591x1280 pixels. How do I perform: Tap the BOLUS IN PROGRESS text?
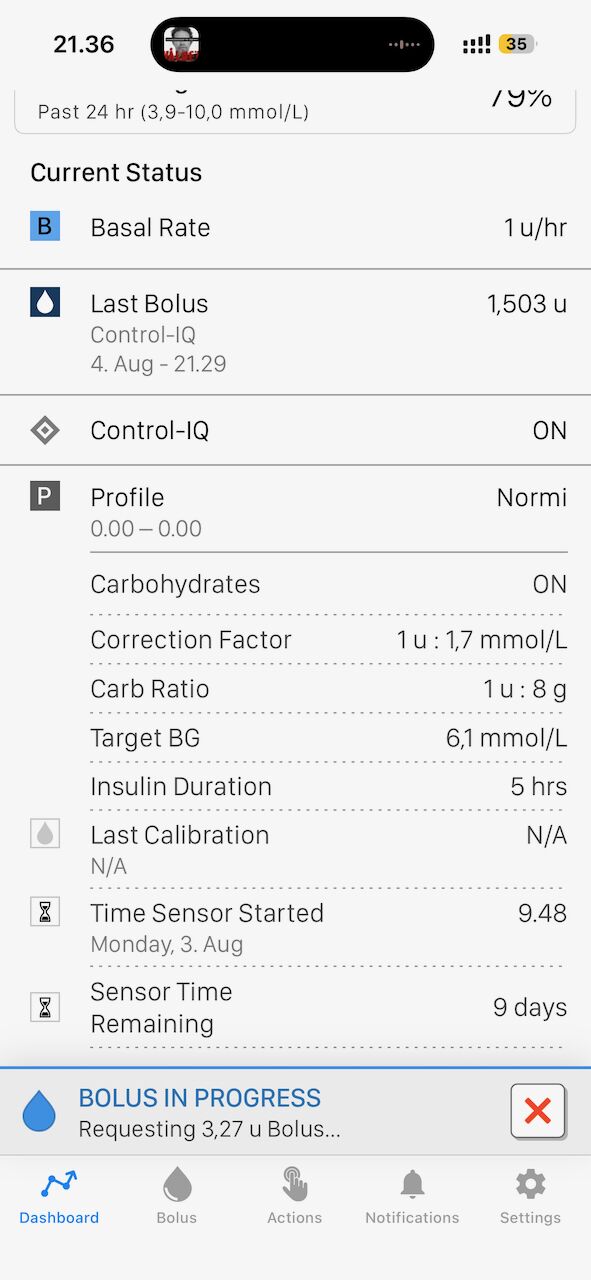click(200, 1097)
